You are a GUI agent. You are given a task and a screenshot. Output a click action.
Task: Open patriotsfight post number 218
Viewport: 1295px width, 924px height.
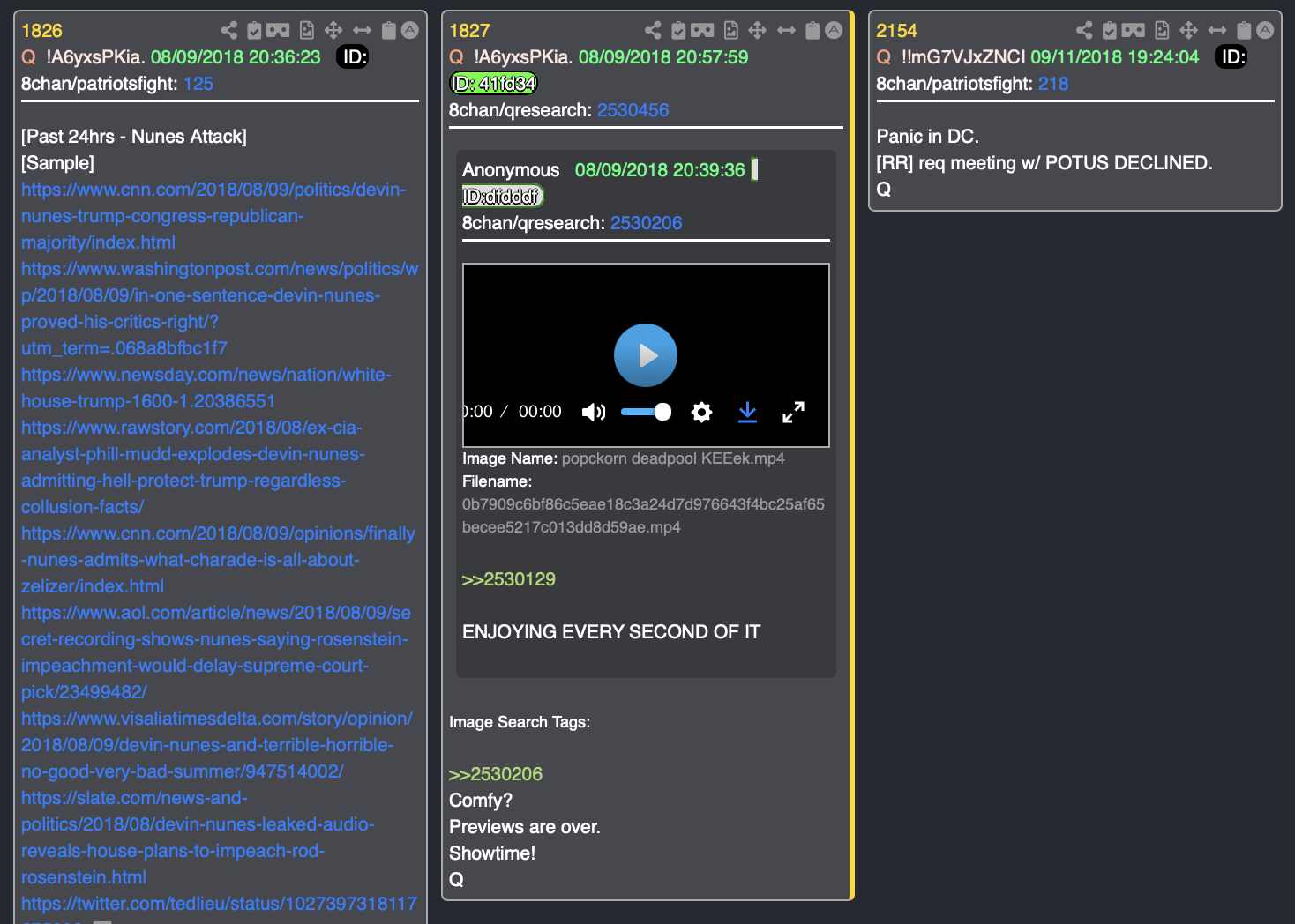point(1053,84)
